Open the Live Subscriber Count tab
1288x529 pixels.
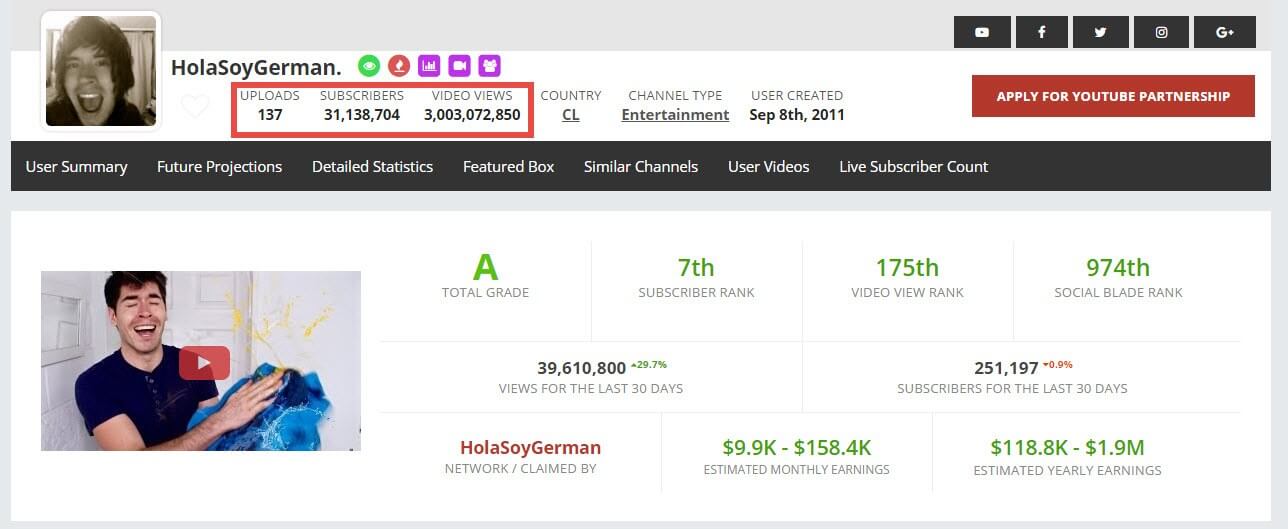914,166
